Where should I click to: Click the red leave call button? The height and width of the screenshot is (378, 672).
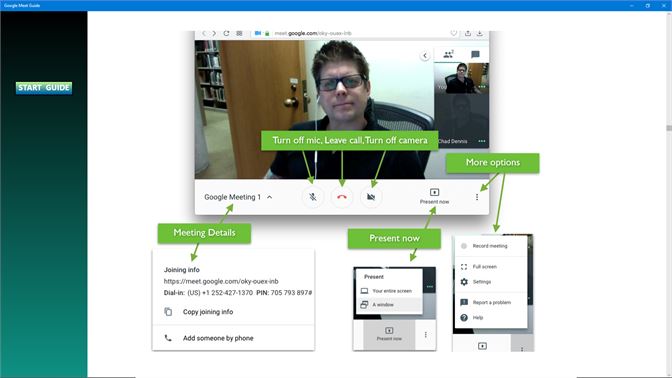coord(342,197)
